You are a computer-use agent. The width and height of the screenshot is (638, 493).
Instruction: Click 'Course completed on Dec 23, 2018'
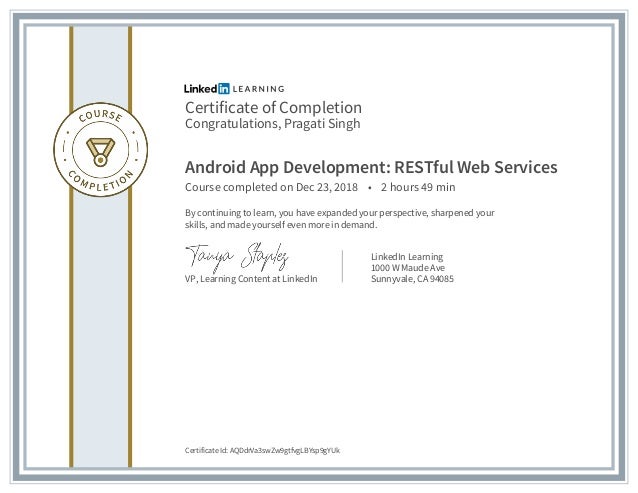point(271,187)
